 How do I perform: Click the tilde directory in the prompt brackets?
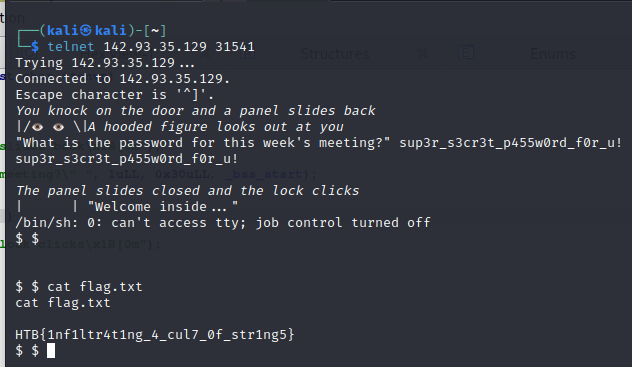[154, 31]
